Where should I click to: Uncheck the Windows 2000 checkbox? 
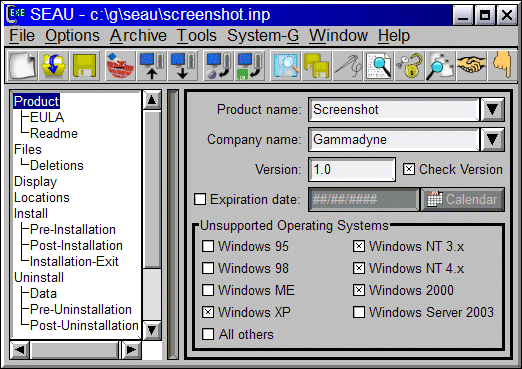359,290
